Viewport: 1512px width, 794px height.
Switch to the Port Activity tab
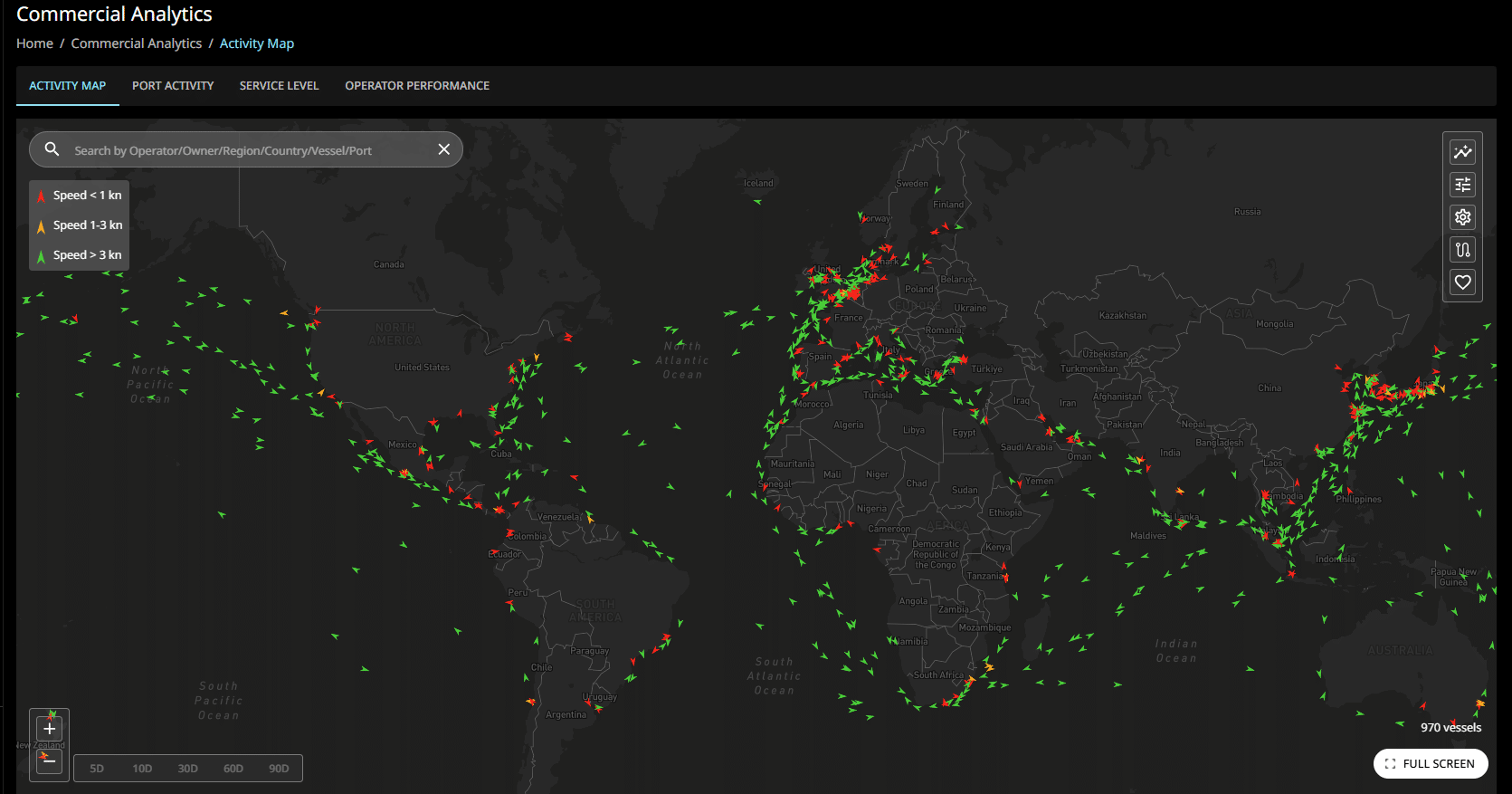[173, 86]
